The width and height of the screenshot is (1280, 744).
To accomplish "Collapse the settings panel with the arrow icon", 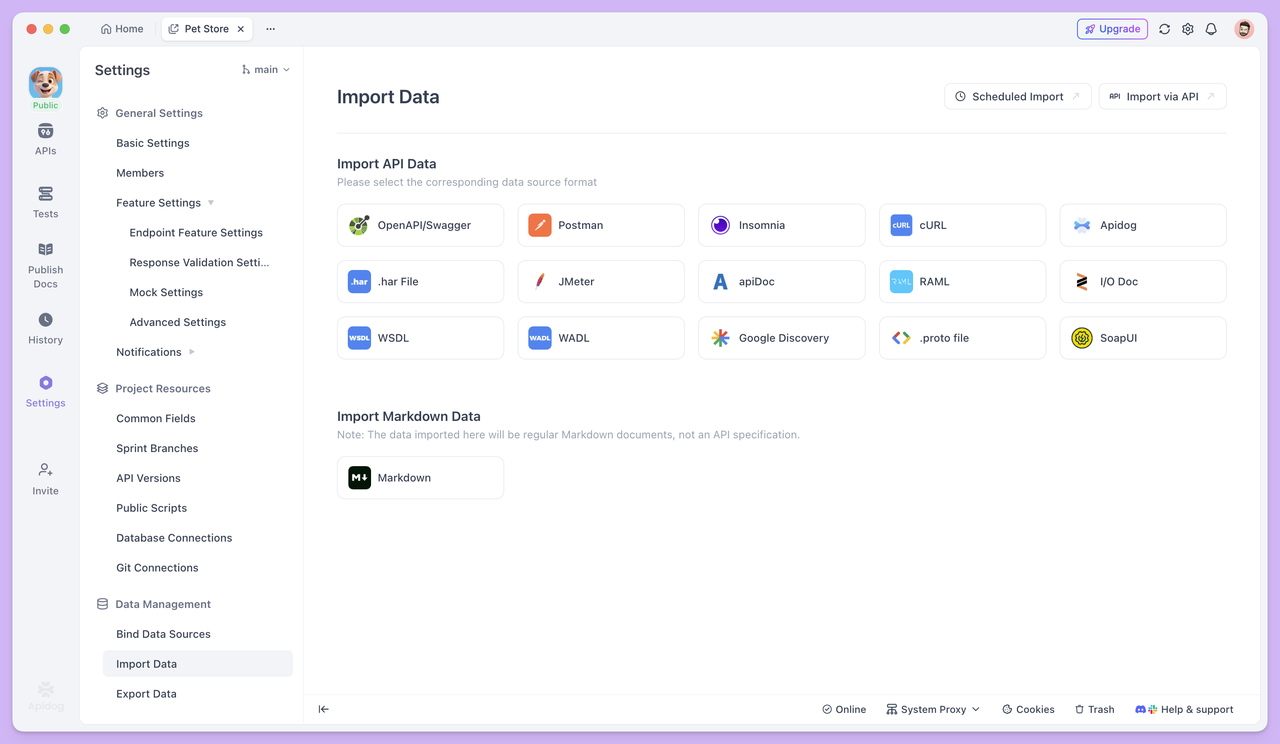I will pyautogui.click(x=323, y=709).
